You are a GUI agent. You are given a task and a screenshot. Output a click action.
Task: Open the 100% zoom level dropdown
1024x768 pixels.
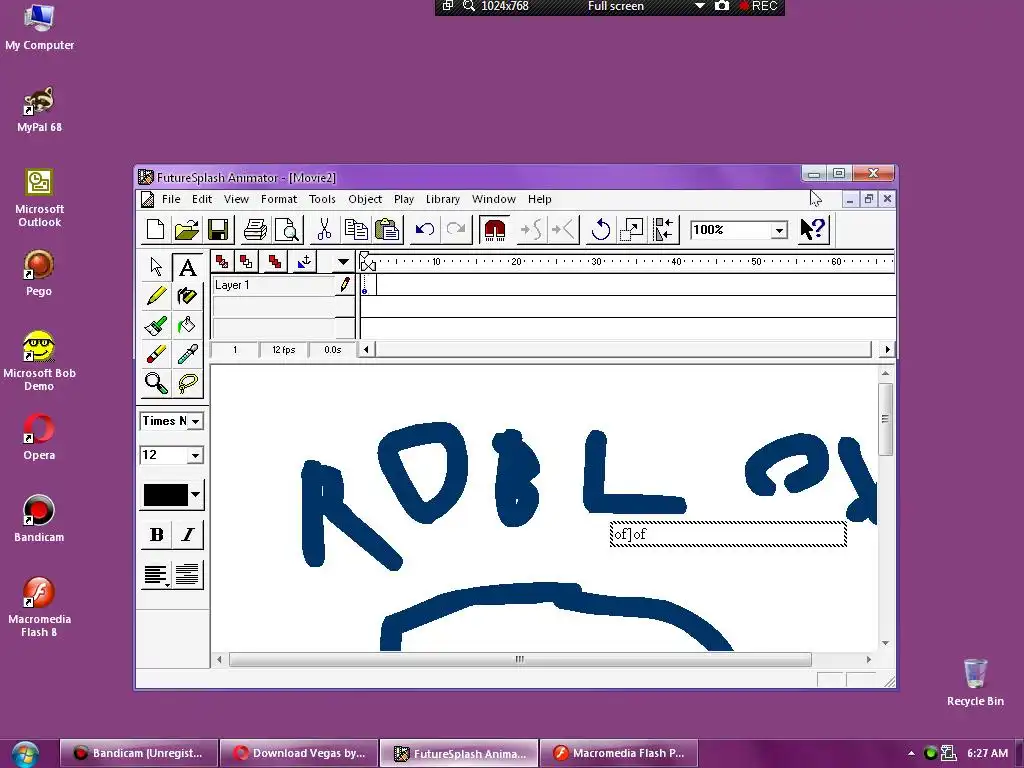click(779, 230)
